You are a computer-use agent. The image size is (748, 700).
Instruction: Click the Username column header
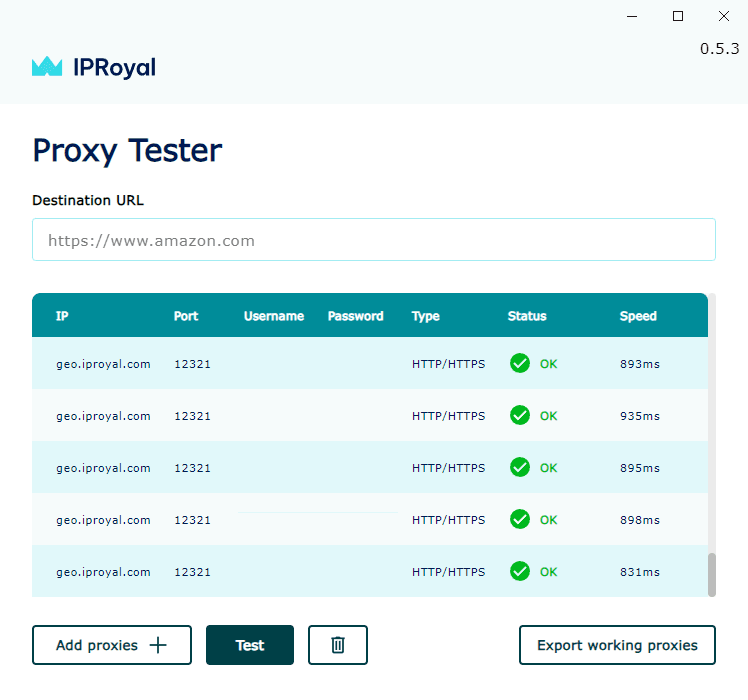(x=274, y=316)
